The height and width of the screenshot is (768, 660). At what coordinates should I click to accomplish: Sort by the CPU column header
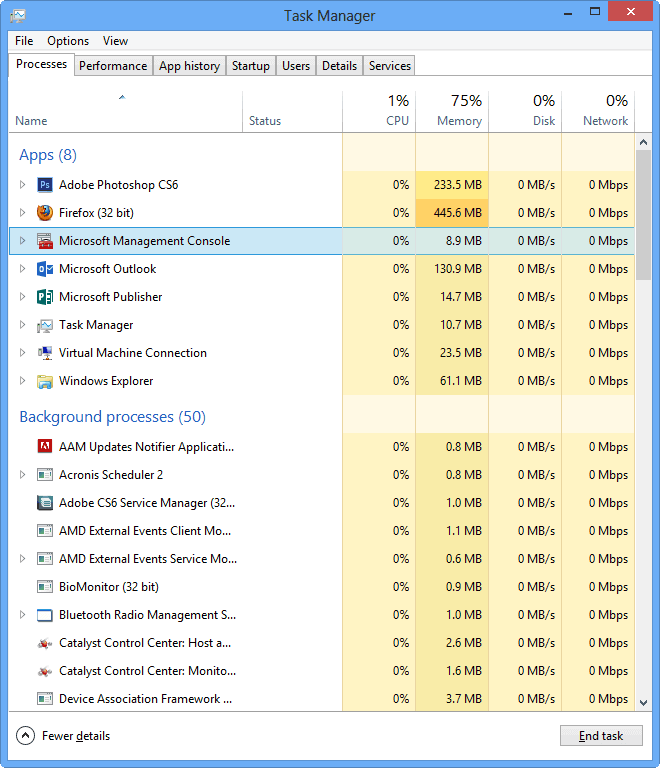(x=379, y=112)
